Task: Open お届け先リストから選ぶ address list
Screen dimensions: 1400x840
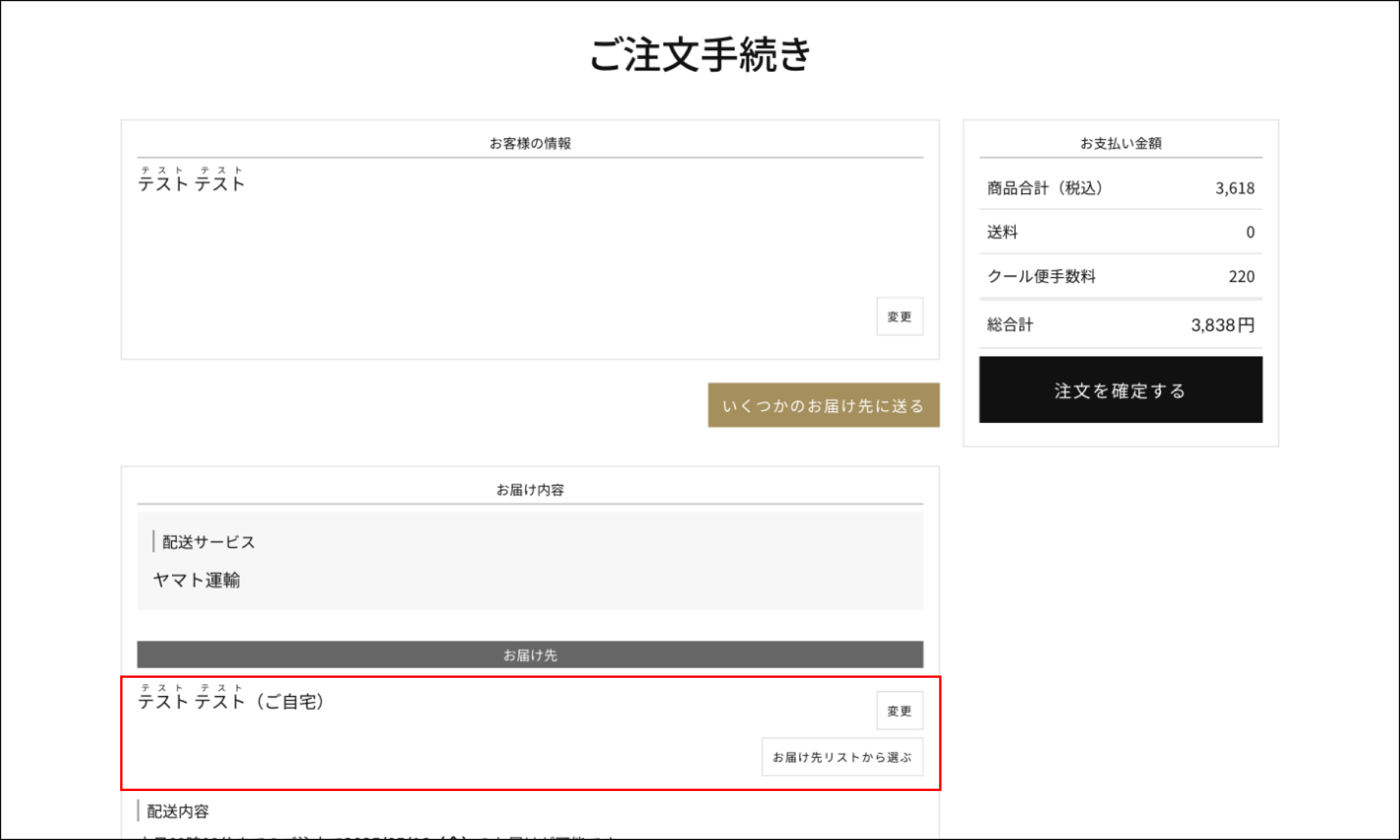Action: coord(842,757)
